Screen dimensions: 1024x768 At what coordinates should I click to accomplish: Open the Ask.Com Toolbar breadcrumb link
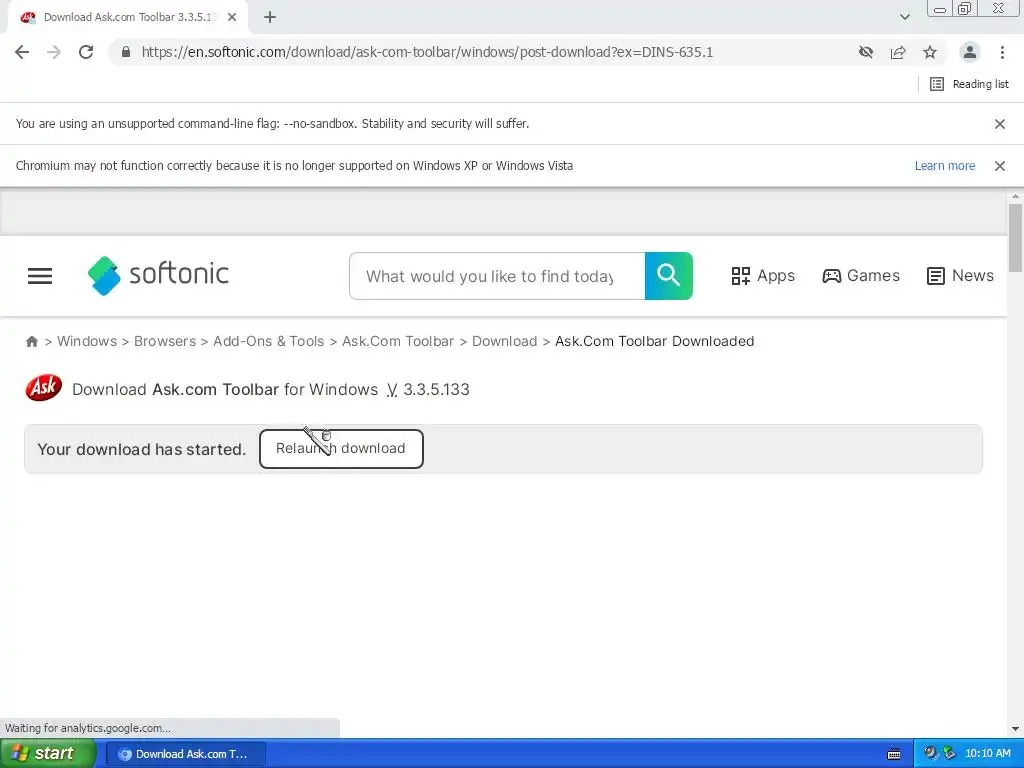click(398, 342)
